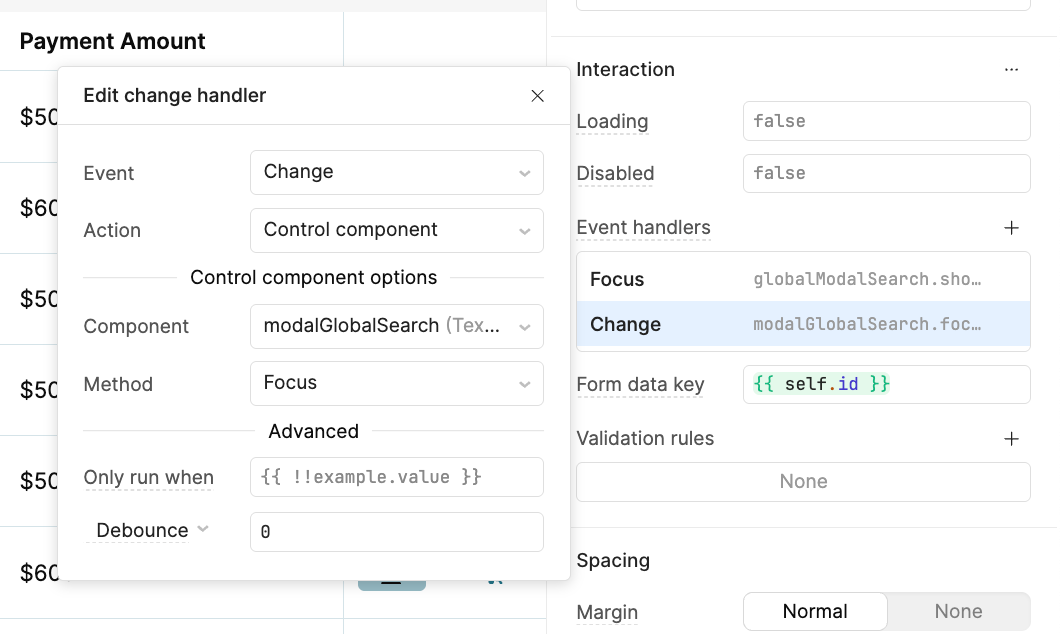Click the Disabled value field
The width and height of the screenshot is (1060, 634).
coord(885,173)
